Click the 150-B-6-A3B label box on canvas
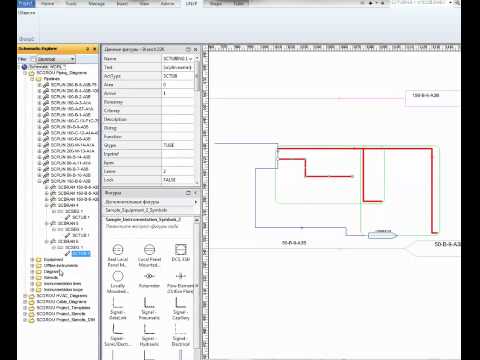The image size is (480, 360). [432, 98]
